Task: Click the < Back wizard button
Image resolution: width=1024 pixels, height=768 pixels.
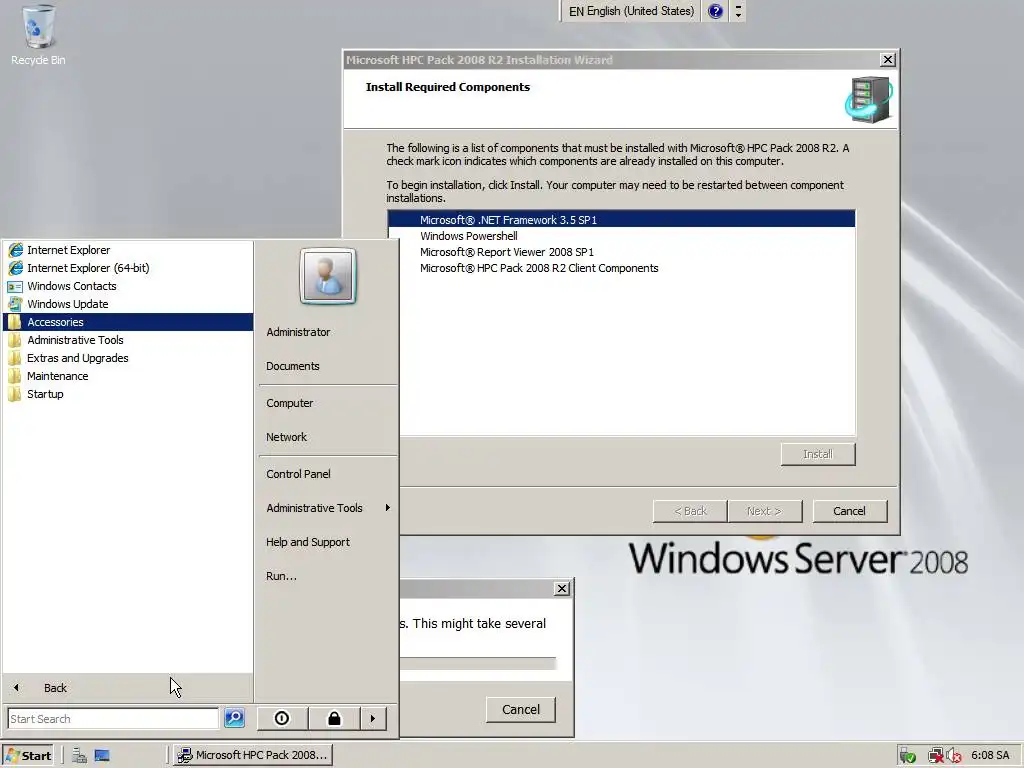Action: [x=690, y=511]
